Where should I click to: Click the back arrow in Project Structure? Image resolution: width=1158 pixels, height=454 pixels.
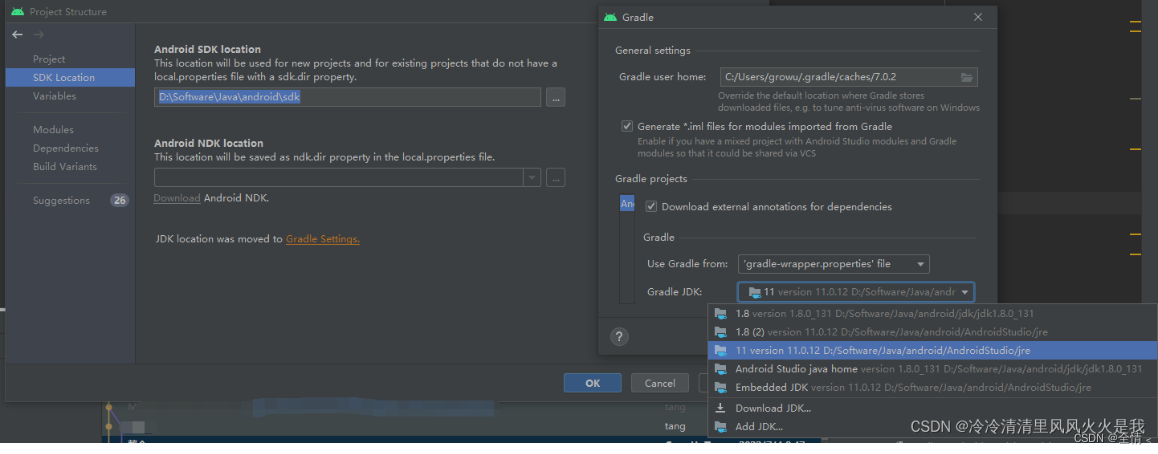click(17, 35)
